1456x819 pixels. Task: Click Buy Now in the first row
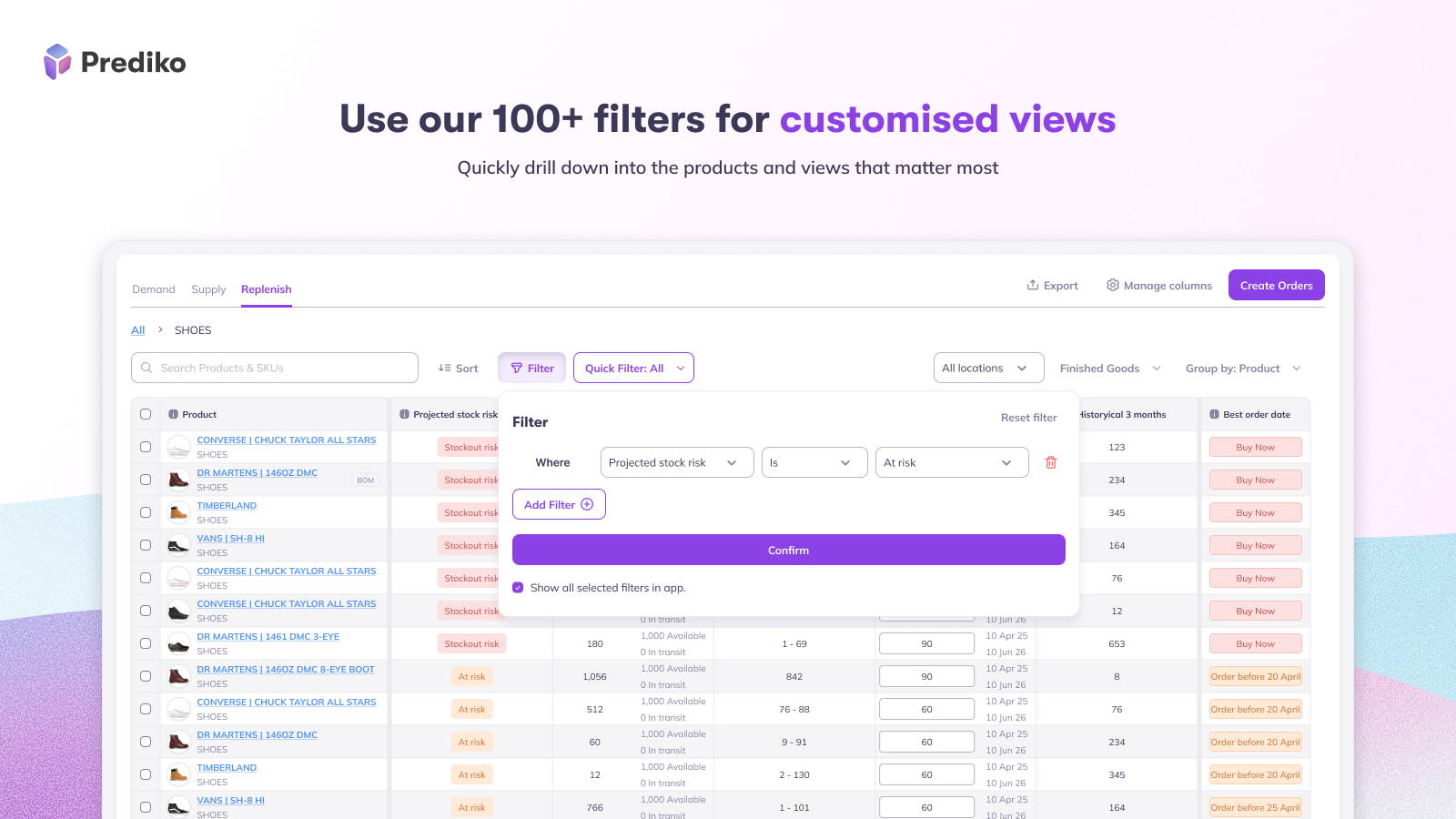(1255, 447)
